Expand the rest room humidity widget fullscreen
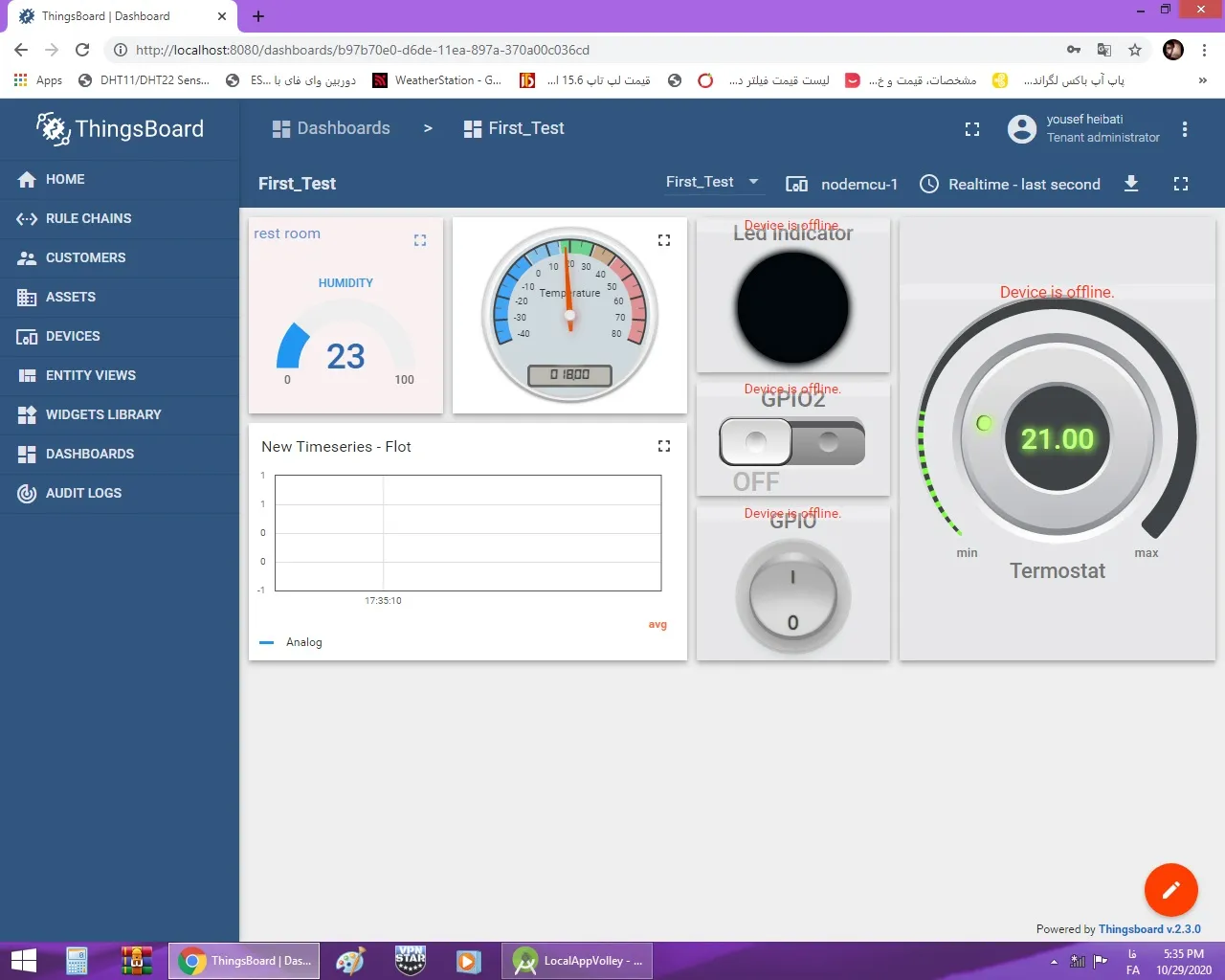1225x980 pixels. [x=420, y=240]
